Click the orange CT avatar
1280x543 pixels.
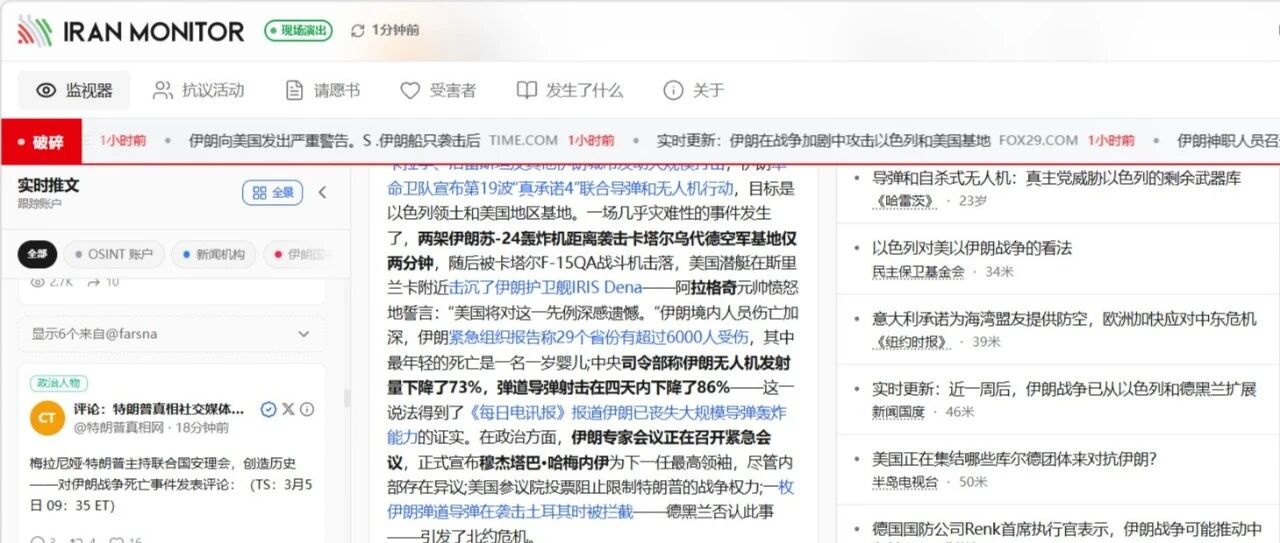(47, 418)
